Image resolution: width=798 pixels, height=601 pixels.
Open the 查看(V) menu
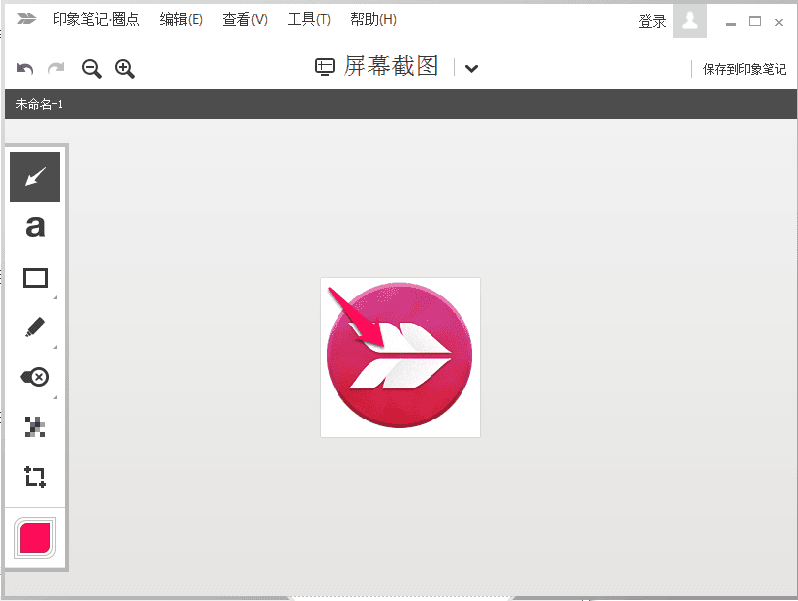(245, 19)
